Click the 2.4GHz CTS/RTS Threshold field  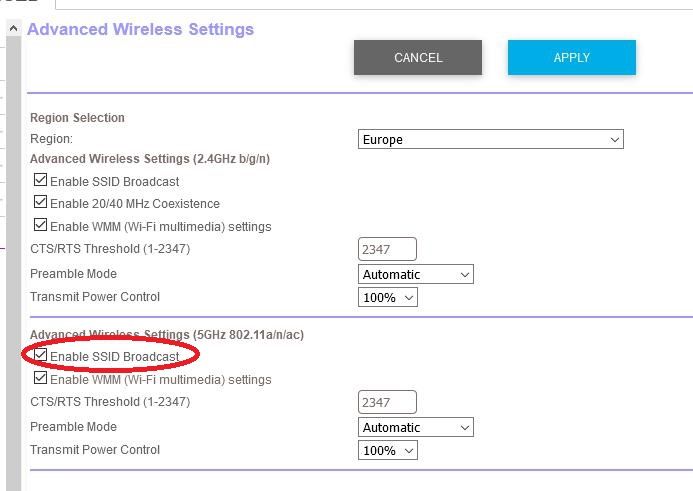click(x=387, y=249)
